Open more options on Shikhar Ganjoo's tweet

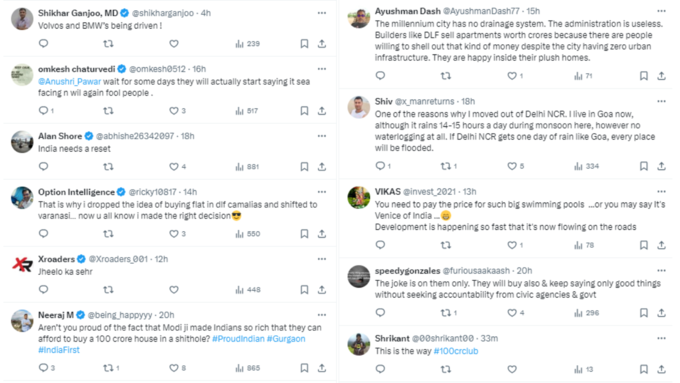(x=322, y=13)
